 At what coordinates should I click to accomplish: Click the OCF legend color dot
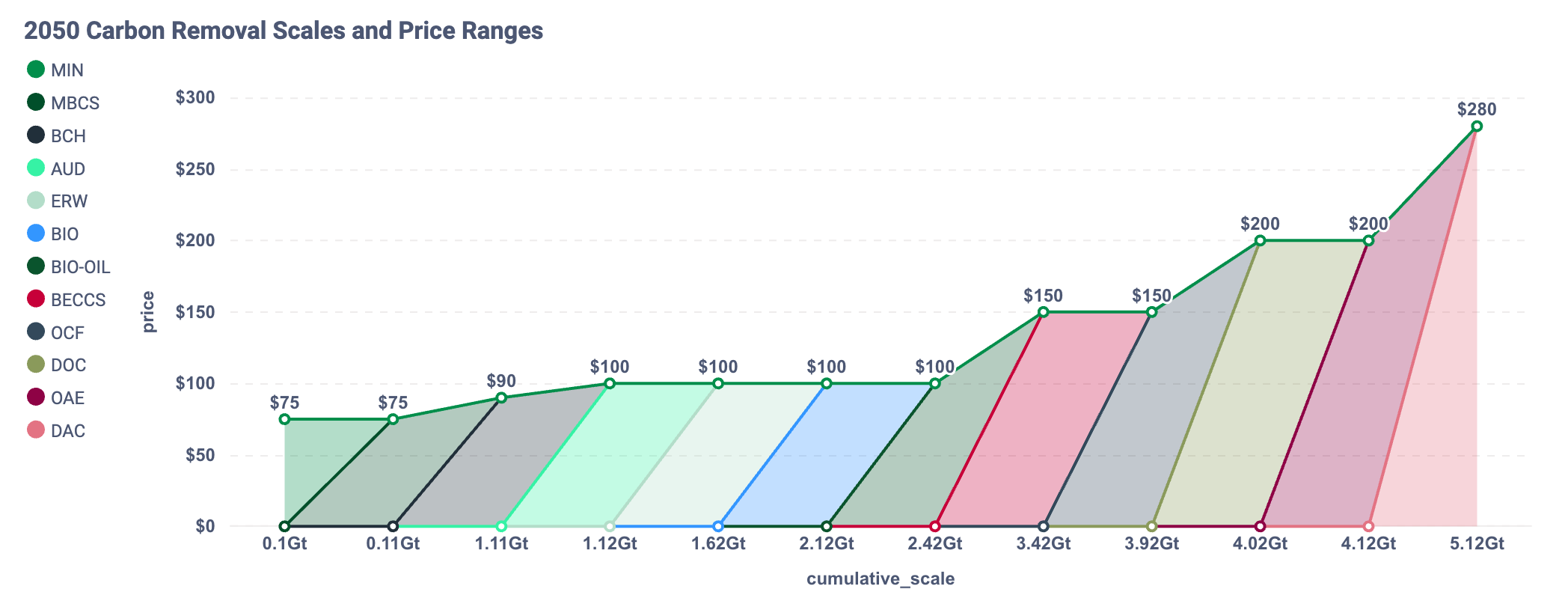coord(36,332)
